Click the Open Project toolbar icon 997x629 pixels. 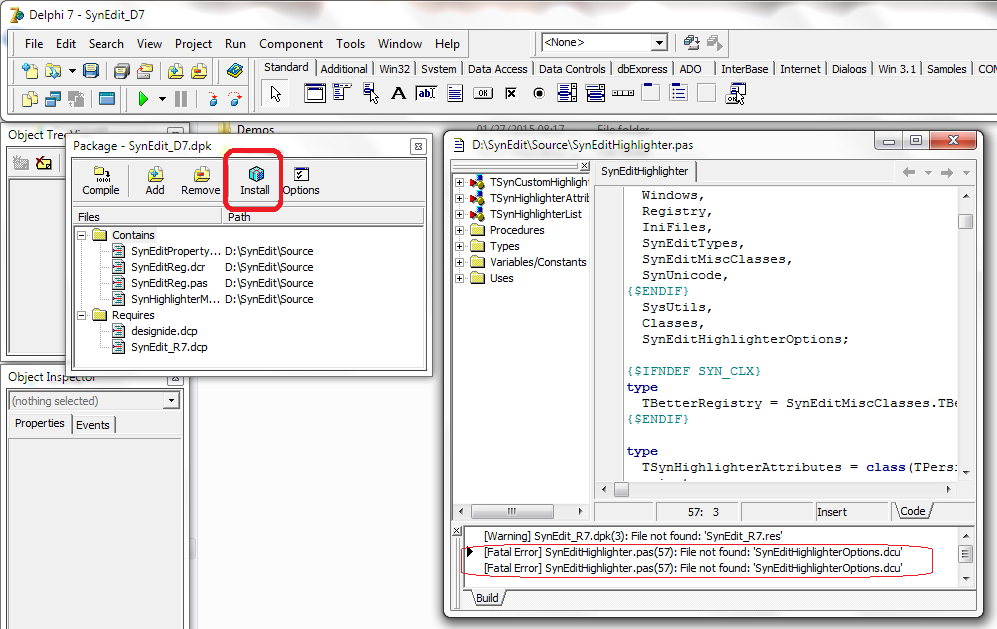145,70
